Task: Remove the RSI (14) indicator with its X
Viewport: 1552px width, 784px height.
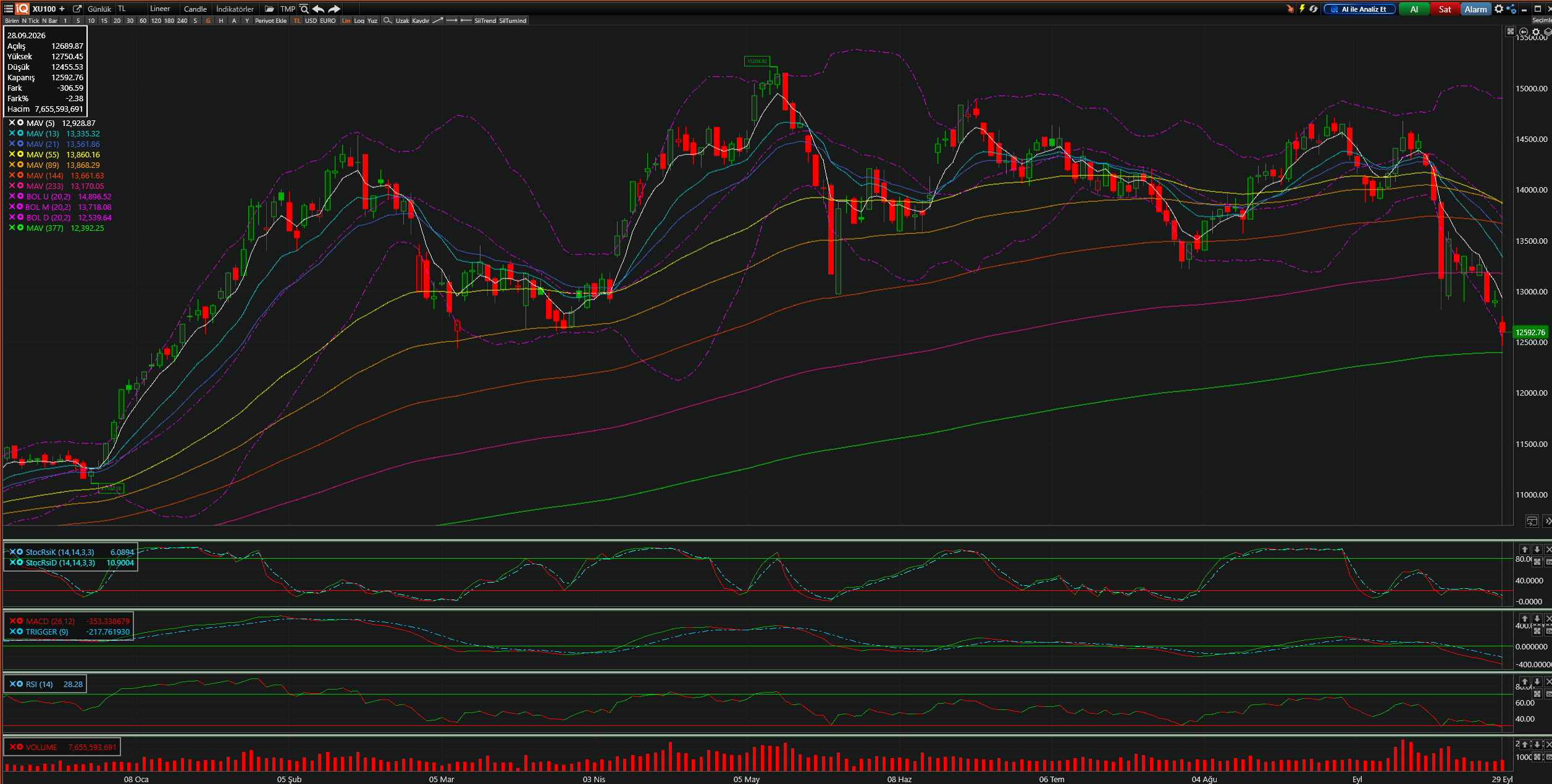Action: point(12,684)
